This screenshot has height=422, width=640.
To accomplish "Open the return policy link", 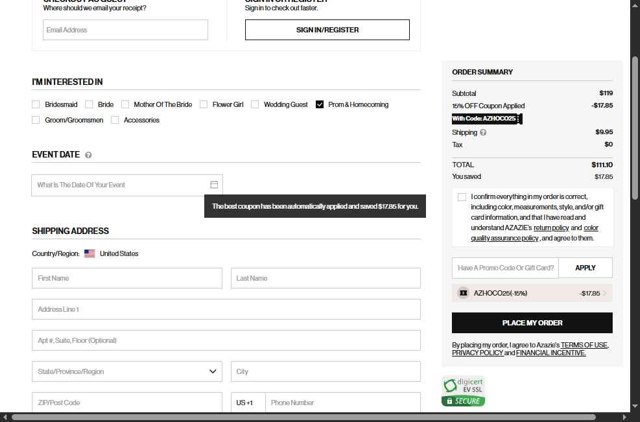I will point(551,228).
